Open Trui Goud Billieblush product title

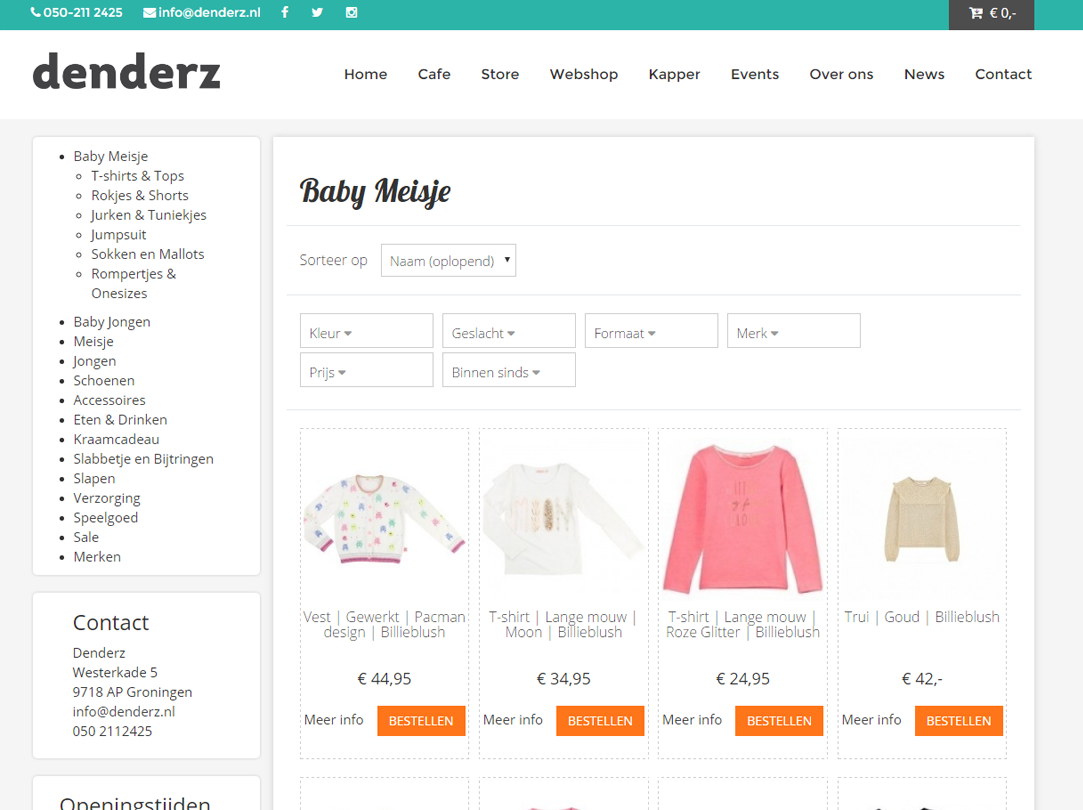[922, 617]
